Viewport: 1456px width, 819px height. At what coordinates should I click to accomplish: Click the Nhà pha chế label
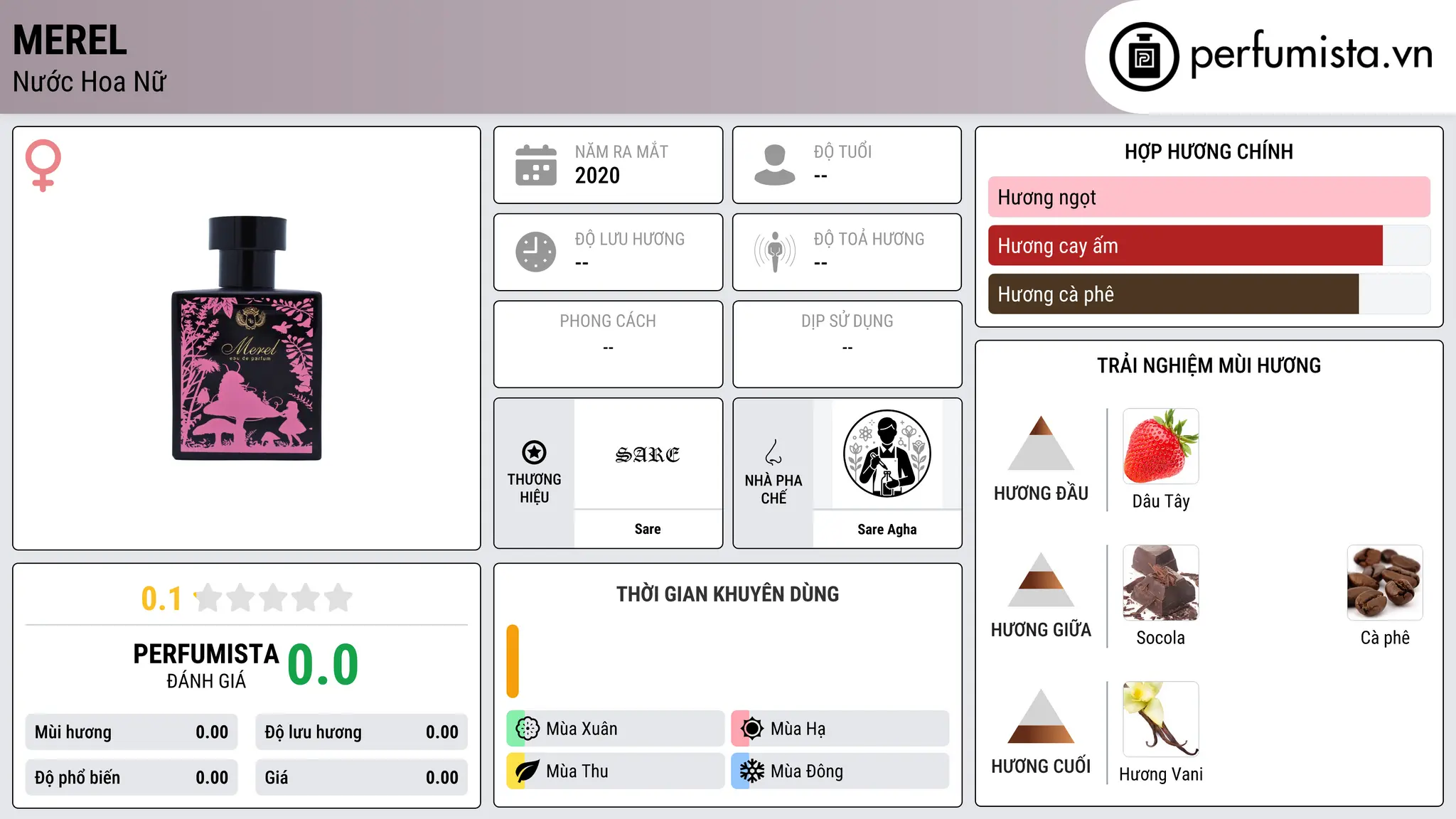coord(773,489)
